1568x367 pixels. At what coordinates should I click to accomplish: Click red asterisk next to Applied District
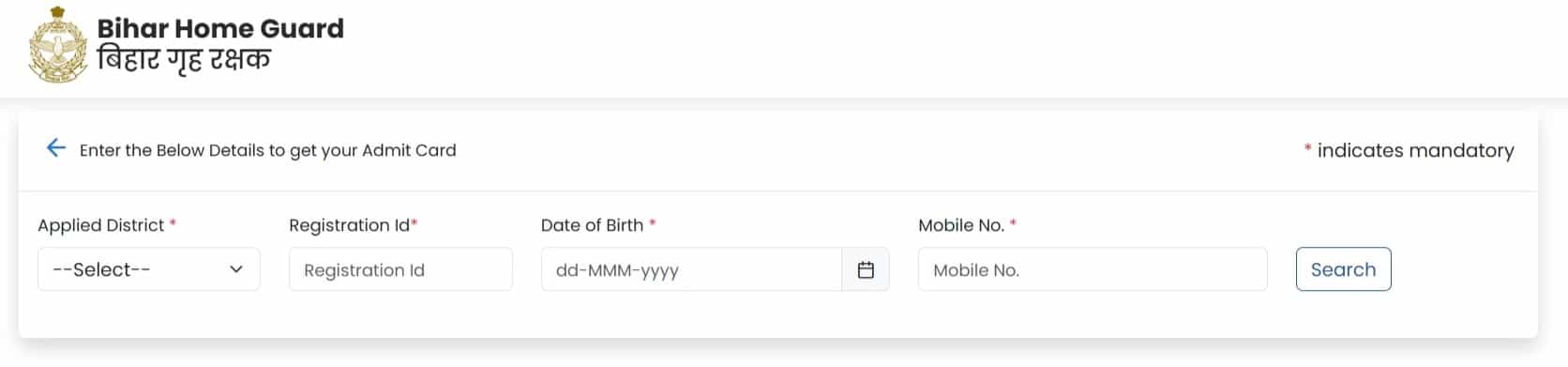click(x=173, y=223)
